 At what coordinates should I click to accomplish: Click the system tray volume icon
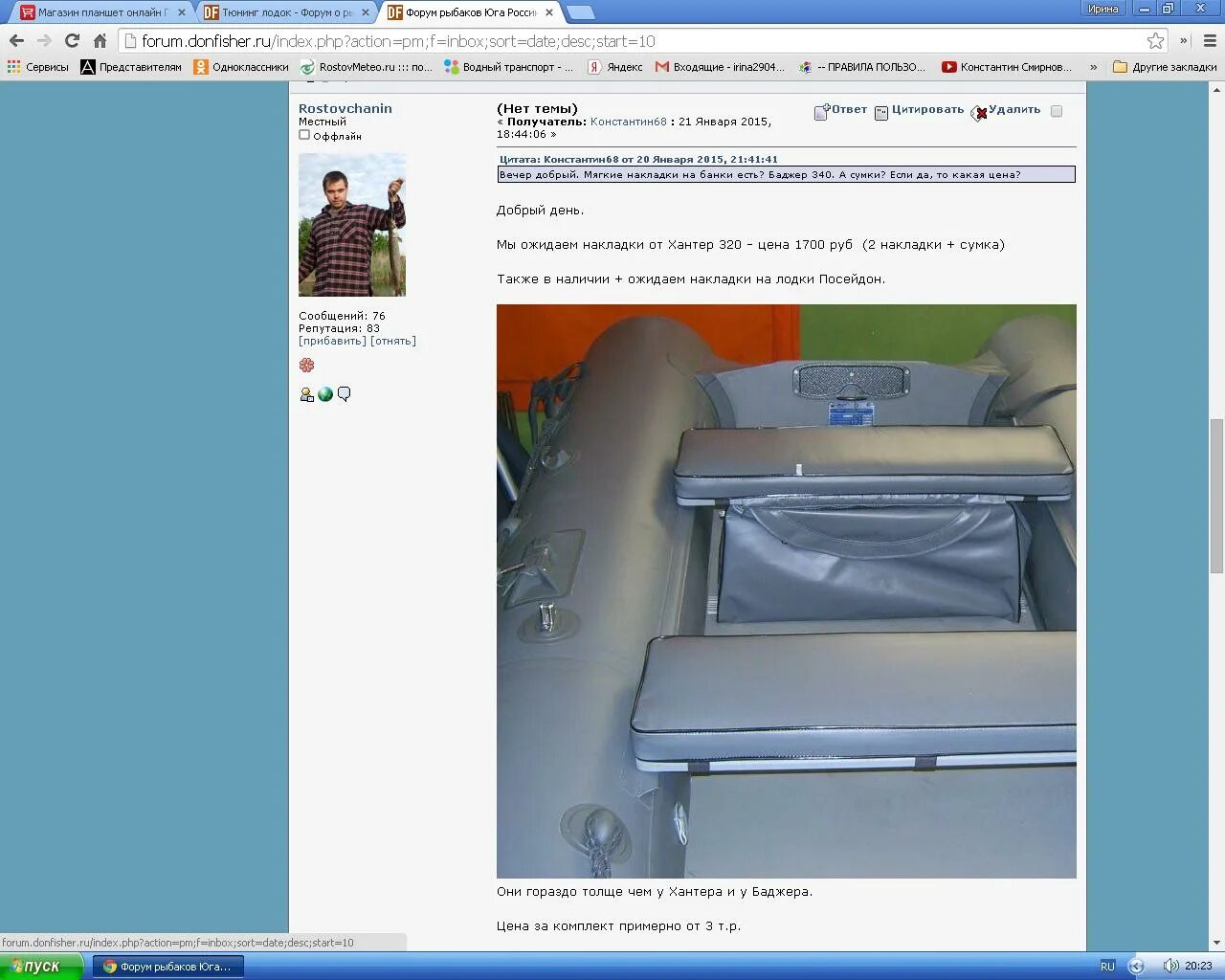1170,967
